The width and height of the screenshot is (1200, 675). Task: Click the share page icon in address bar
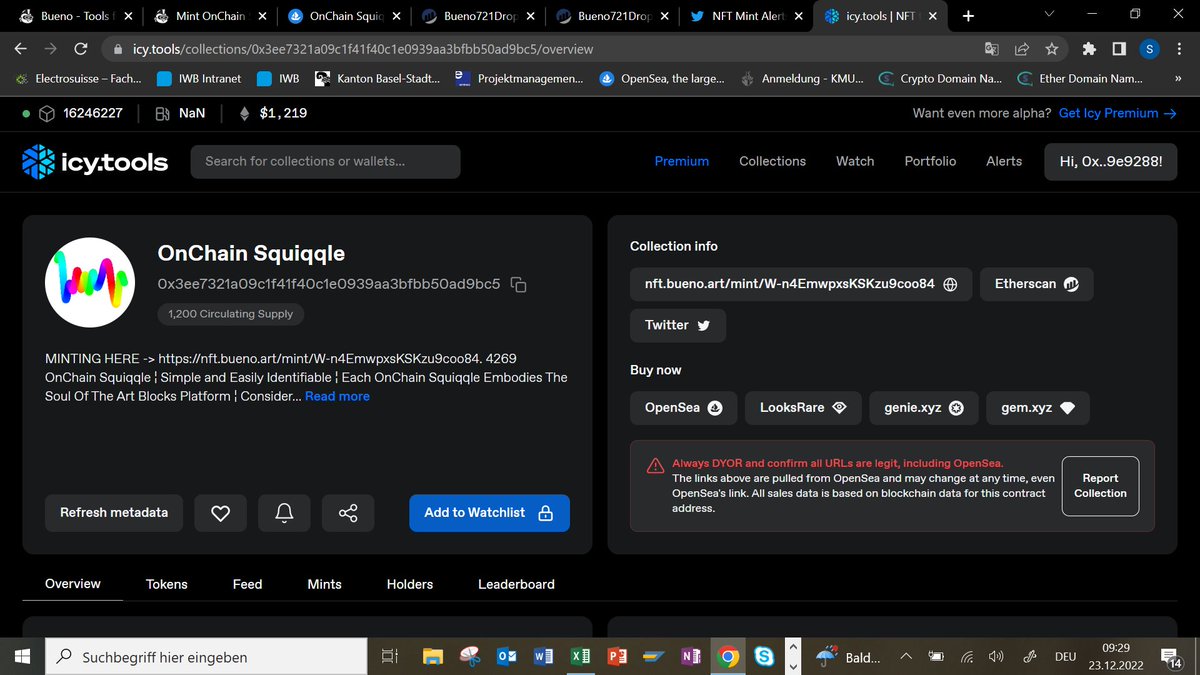pos(1021,48)
